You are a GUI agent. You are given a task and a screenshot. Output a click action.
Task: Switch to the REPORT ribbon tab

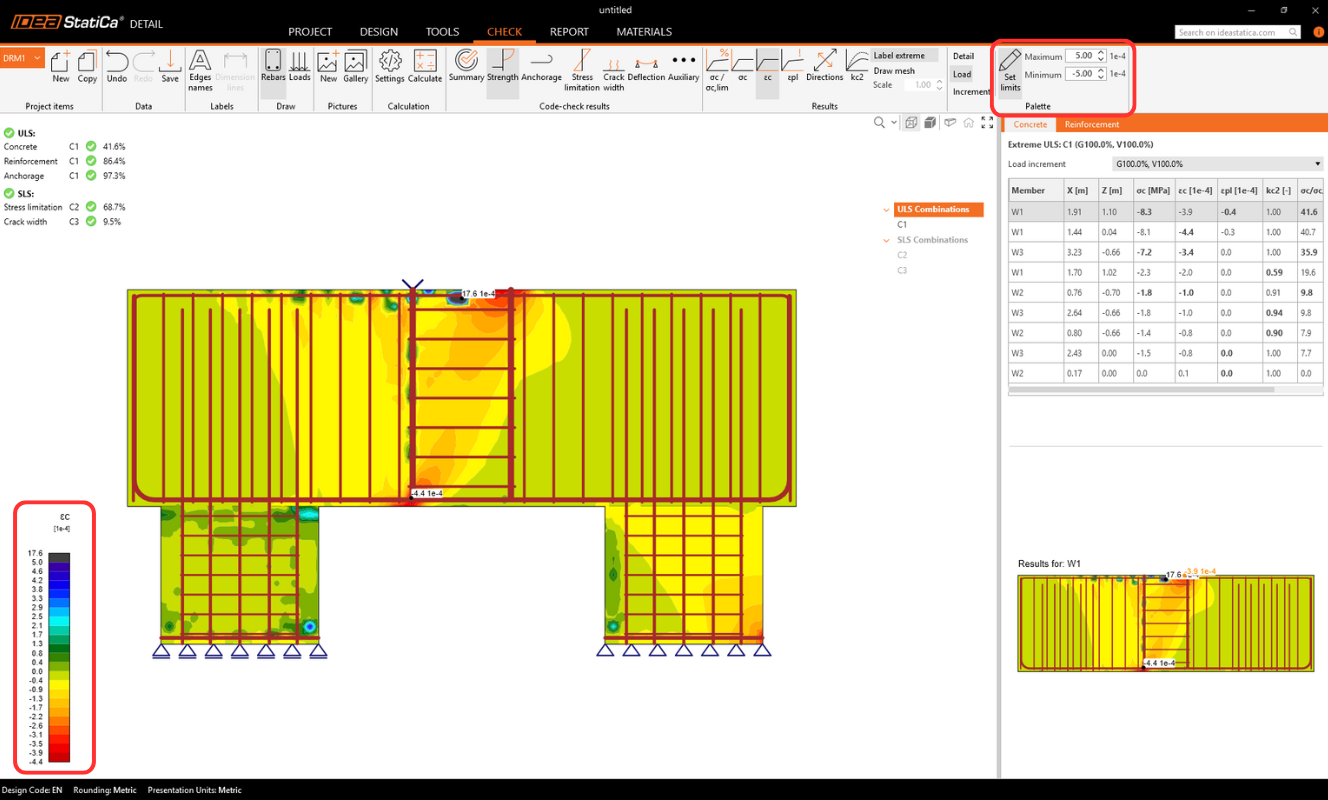point(569,32)
